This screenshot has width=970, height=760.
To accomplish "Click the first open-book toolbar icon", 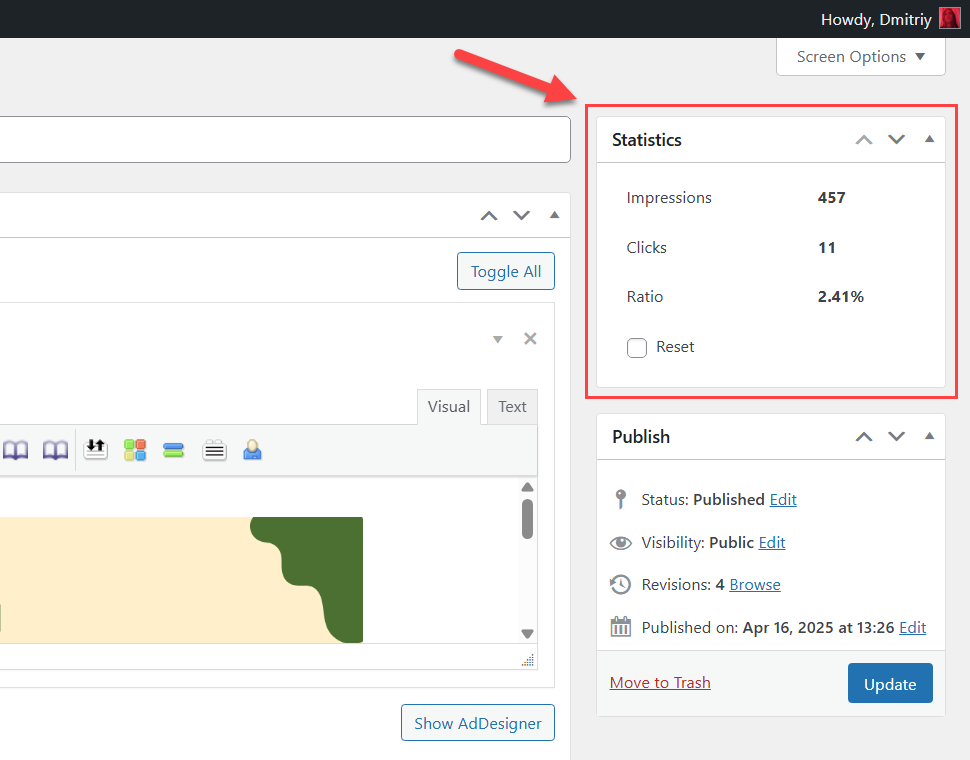I will pos(15,450).
